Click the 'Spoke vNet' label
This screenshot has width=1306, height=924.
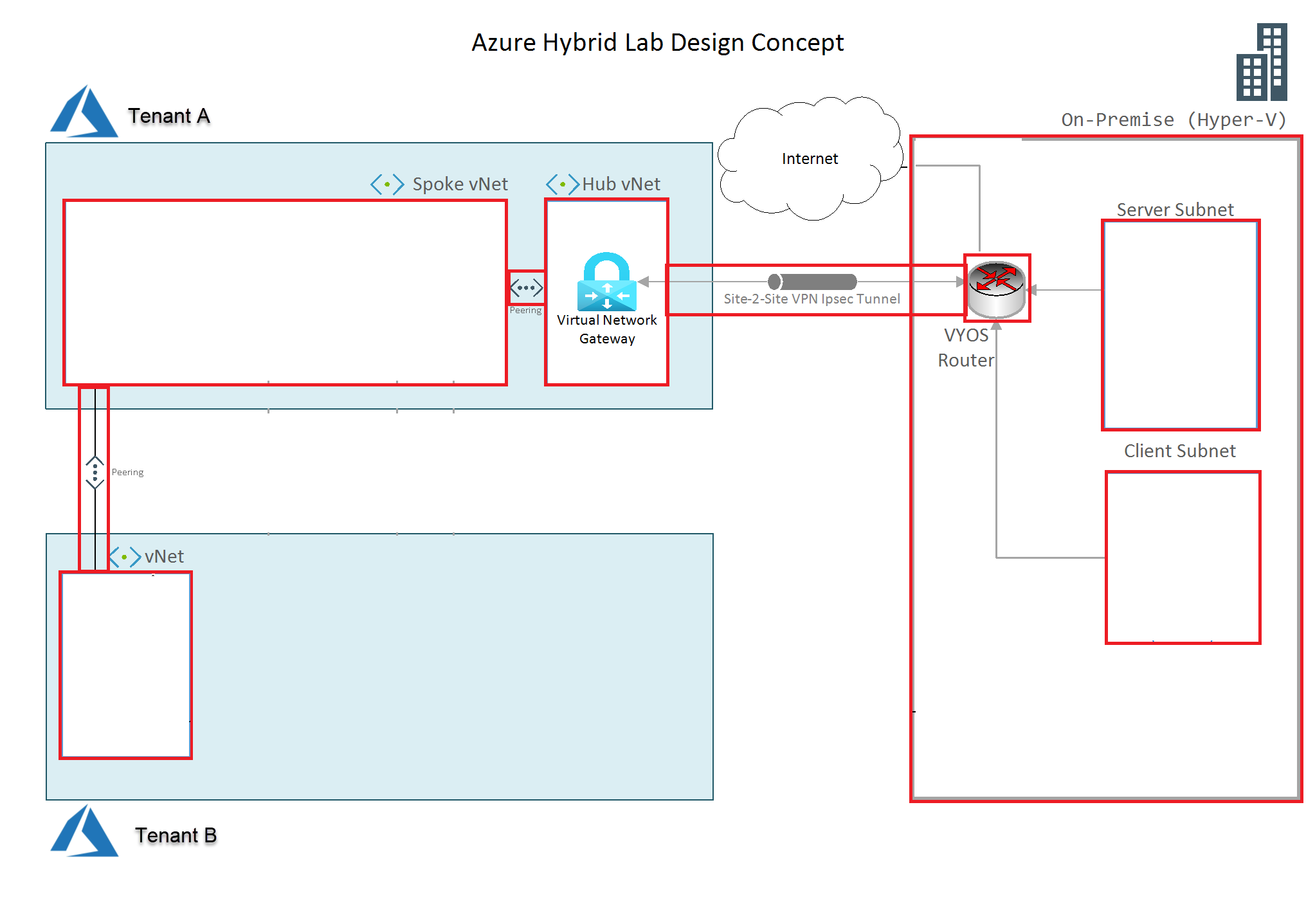point(460,184)
